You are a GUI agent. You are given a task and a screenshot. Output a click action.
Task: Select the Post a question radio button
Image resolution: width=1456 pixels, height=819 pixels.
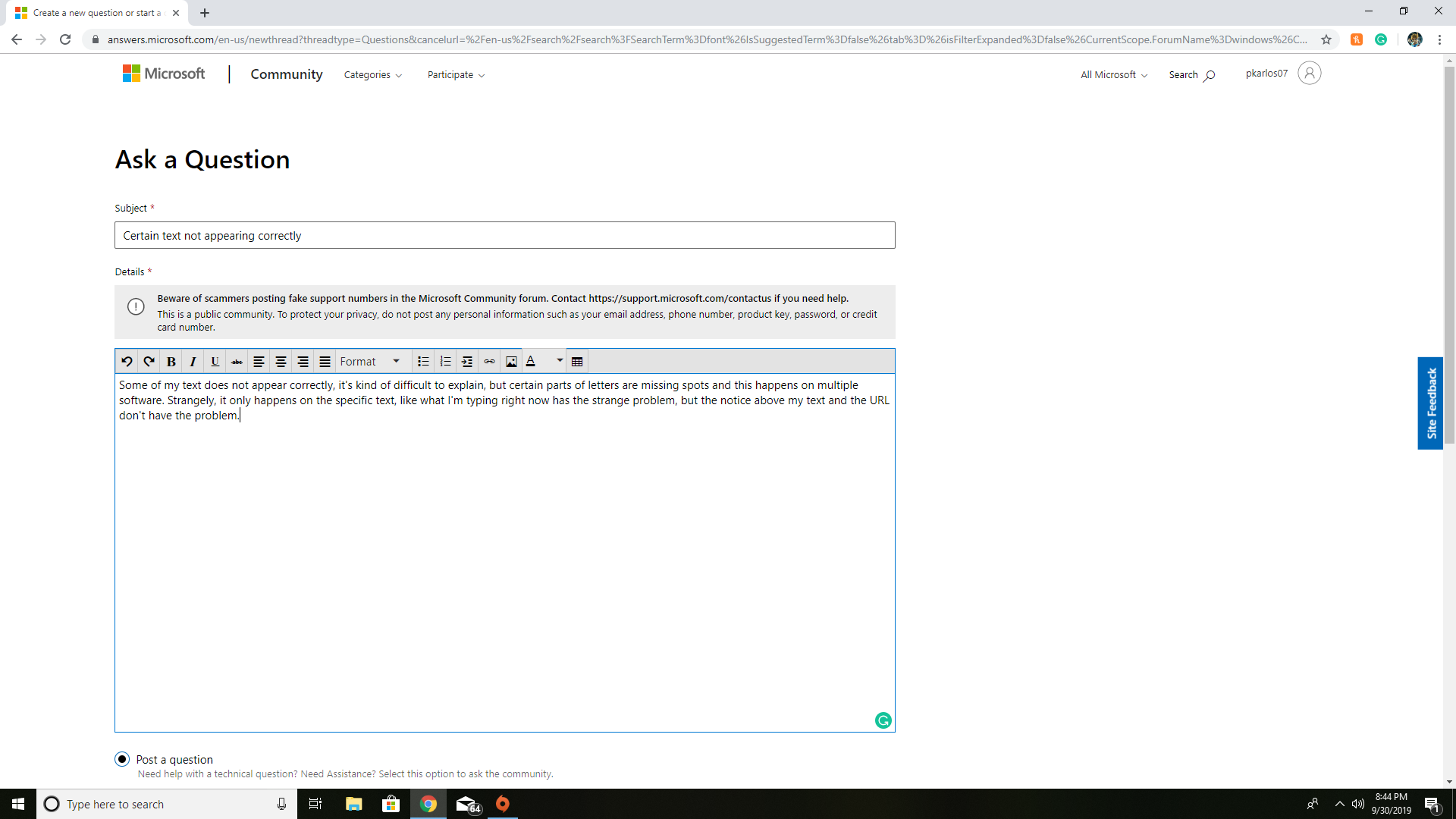[x=122, y=759]
